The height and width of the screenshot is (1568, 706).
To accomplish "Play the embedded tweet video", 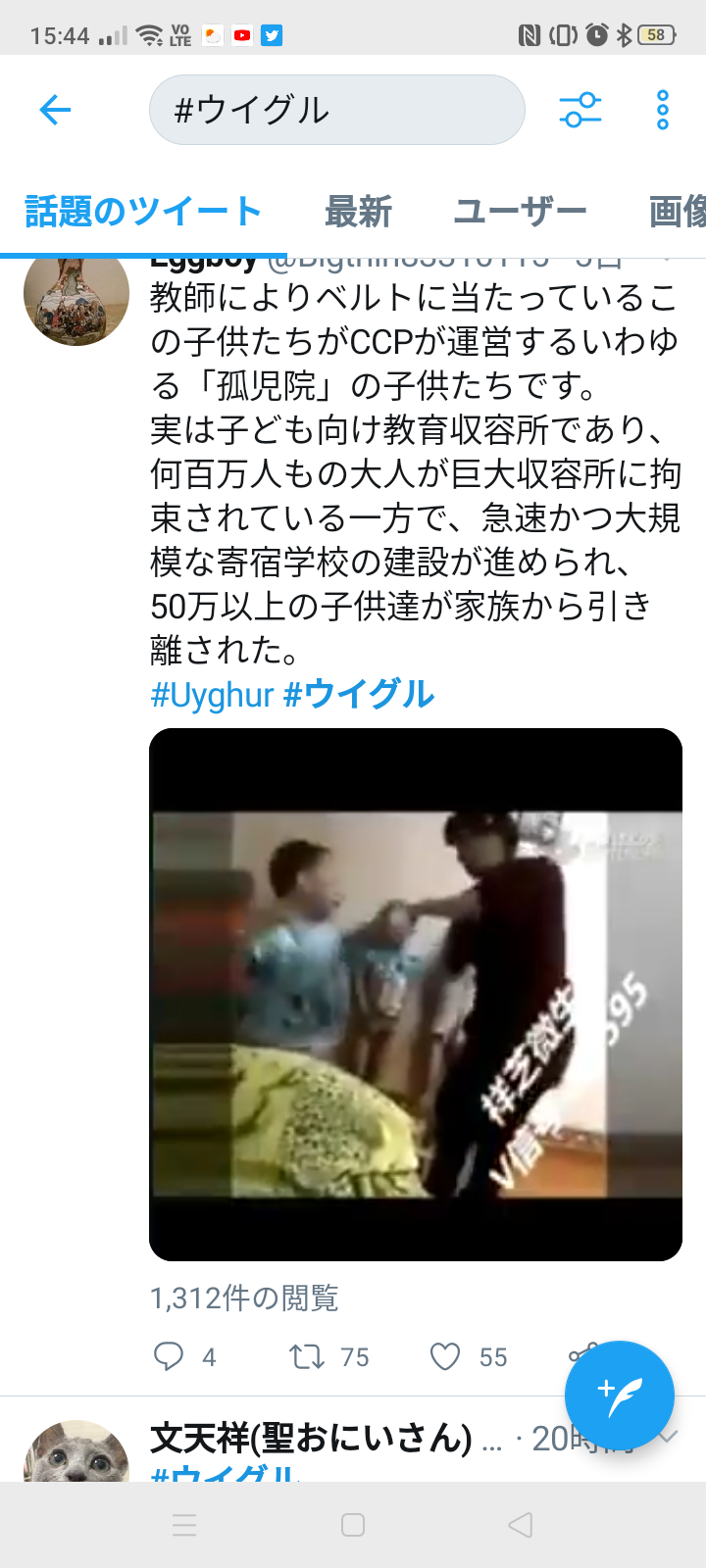I will [416, 995].
